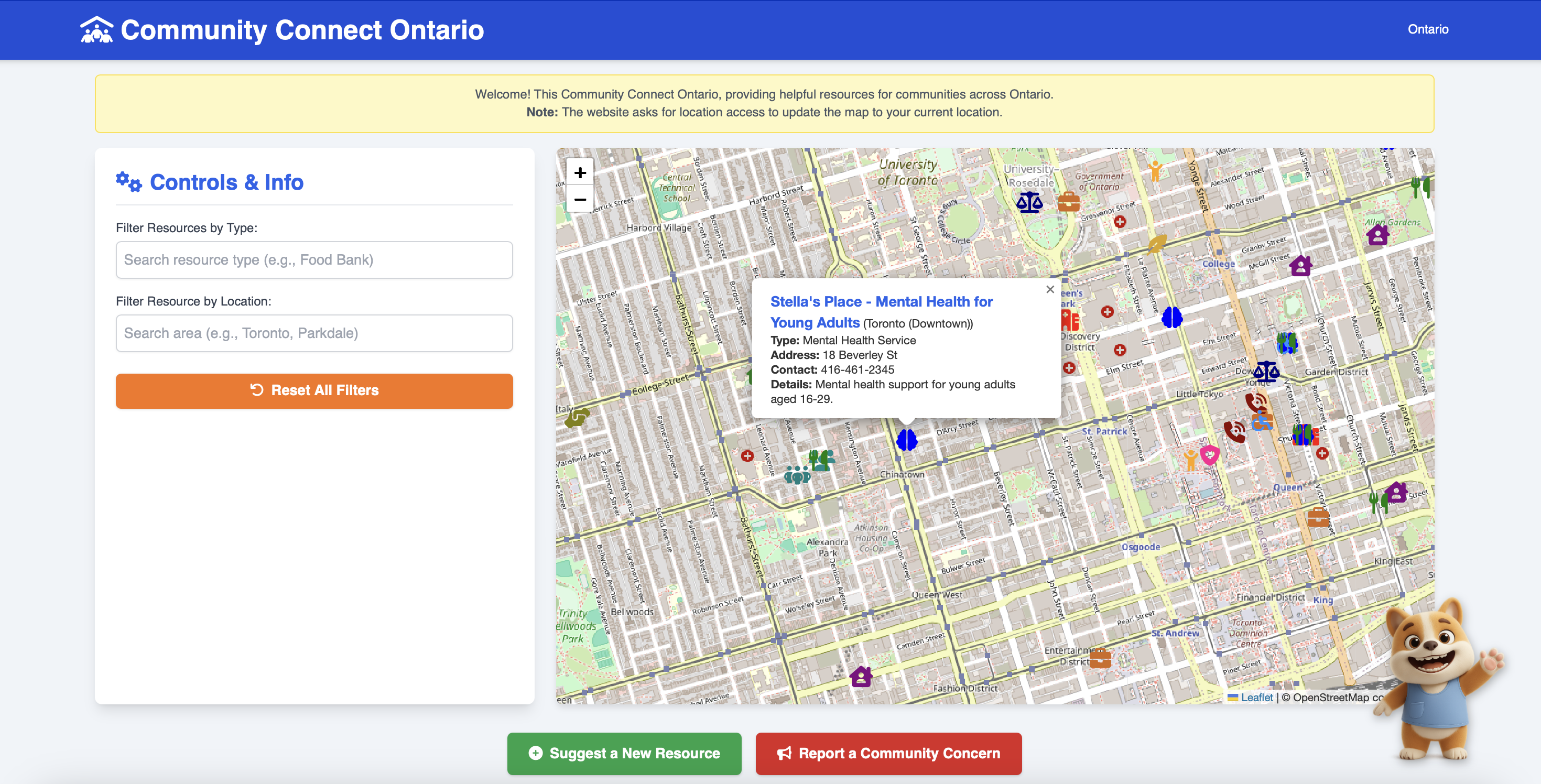1541x784 pixels.
Task: Open the teal people-group marker near Chinatown
Action: 797,475
